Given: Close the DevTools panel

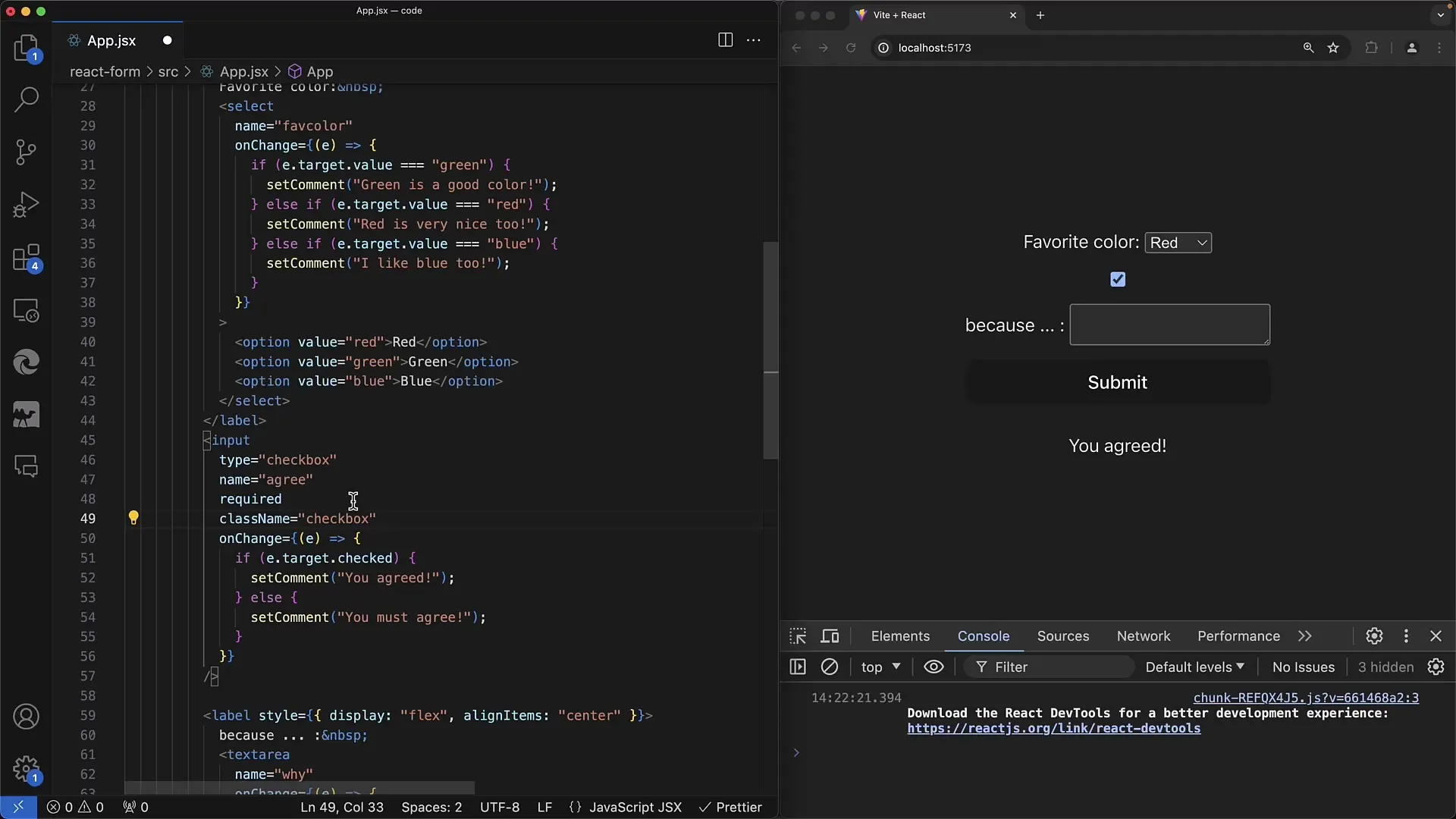Looking at the screenshot, I should point(1436,636).
